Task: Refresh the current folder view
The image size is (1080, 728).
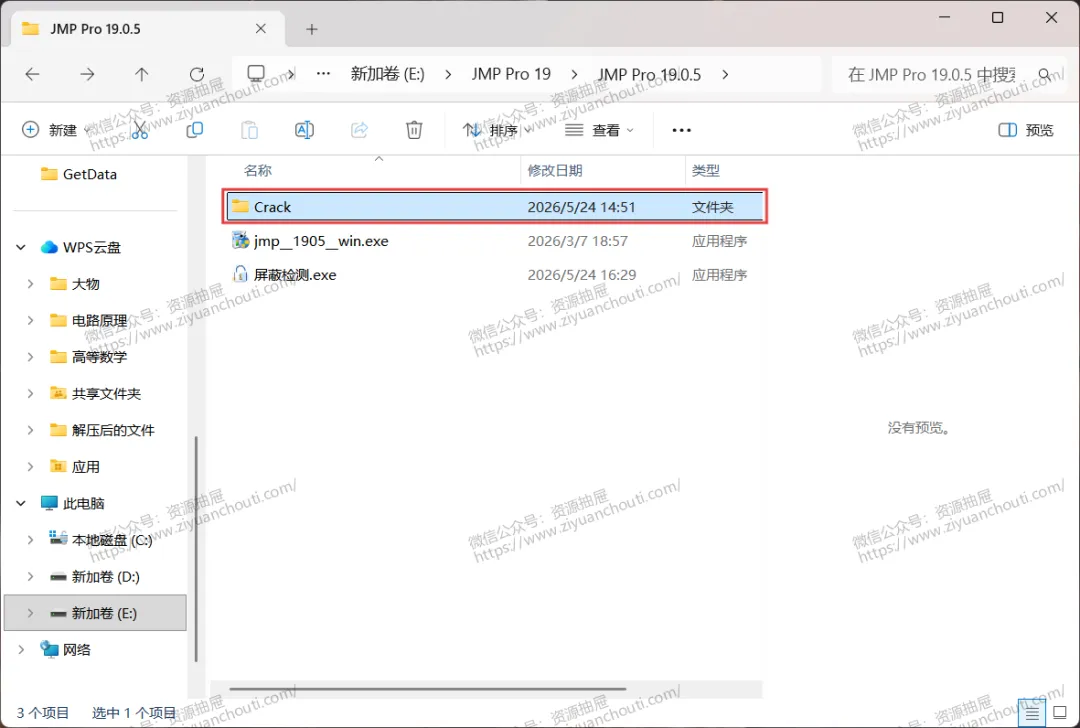Action: click(196, 74)
